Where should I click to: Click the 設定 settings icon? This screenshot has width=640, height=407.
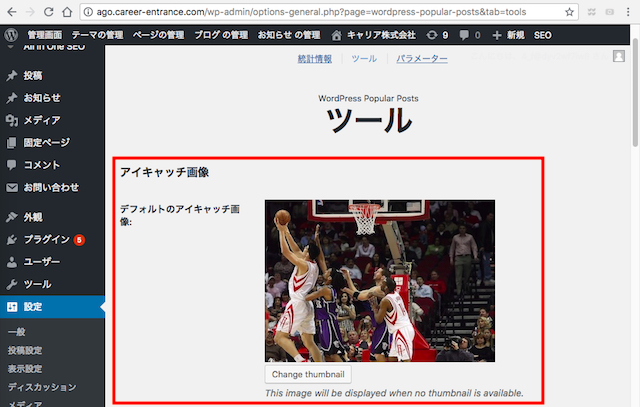coord(12,307)
